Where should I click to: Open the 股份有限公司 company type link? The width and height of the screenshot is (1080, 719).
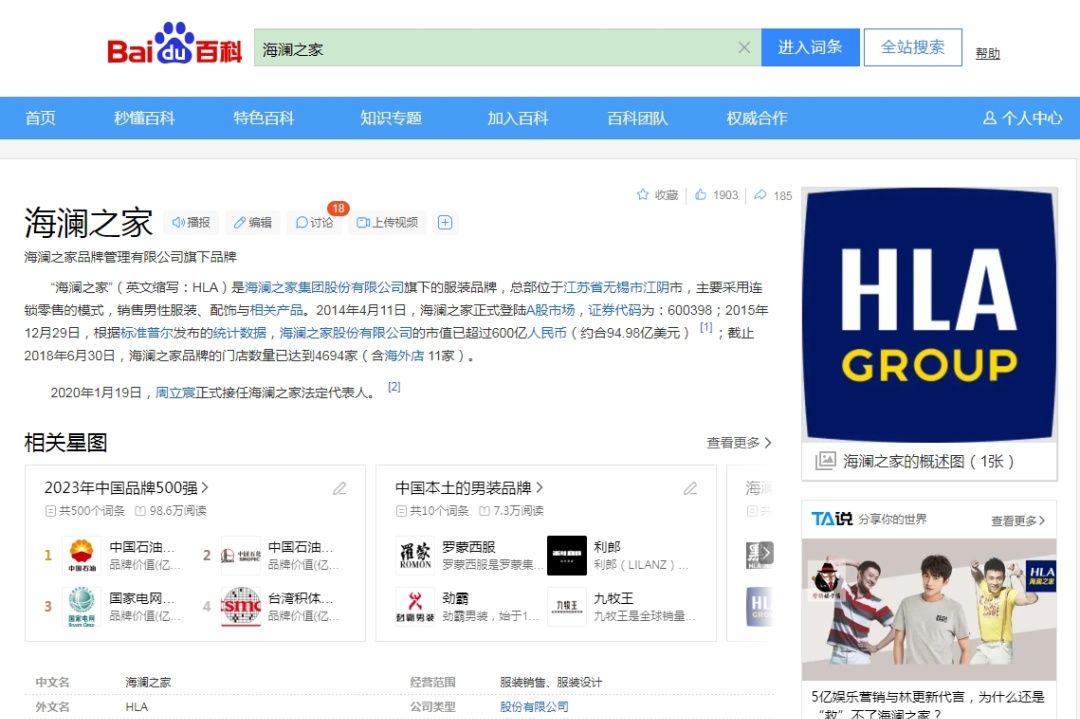(x=534, y=707)
